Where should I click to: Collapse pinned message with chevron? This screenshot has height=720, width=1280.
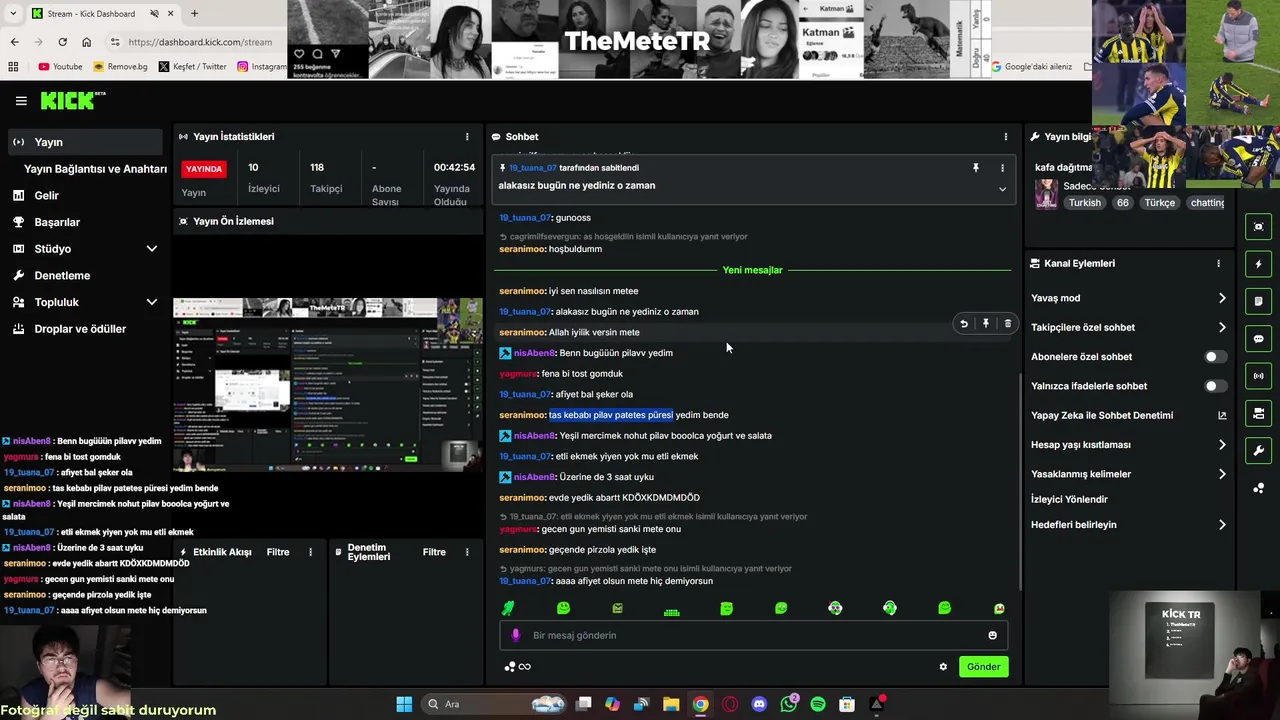pyautogui.click(x=1002, y=189)
